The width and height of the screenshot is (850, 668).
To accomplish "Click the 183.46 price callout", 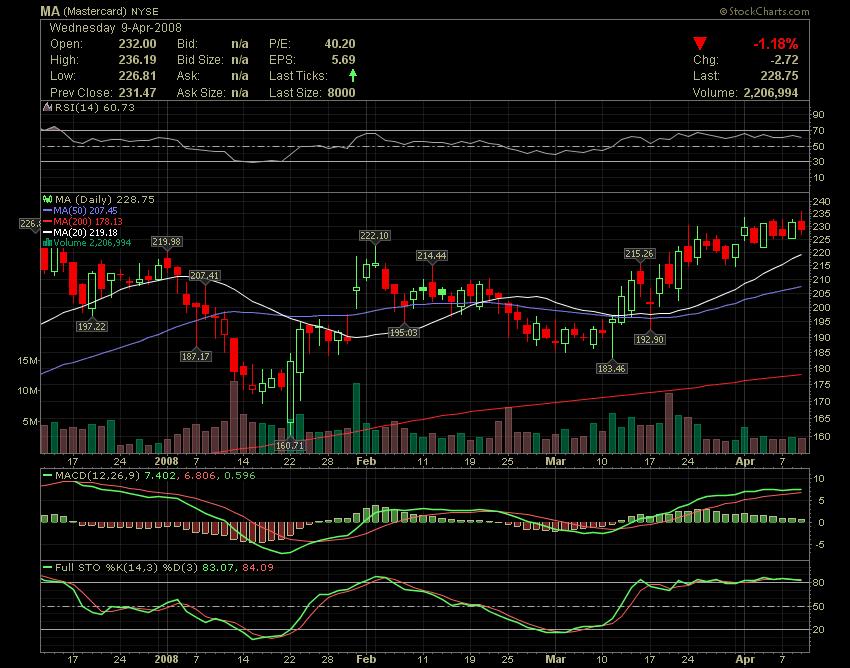I will click(611, 369).
